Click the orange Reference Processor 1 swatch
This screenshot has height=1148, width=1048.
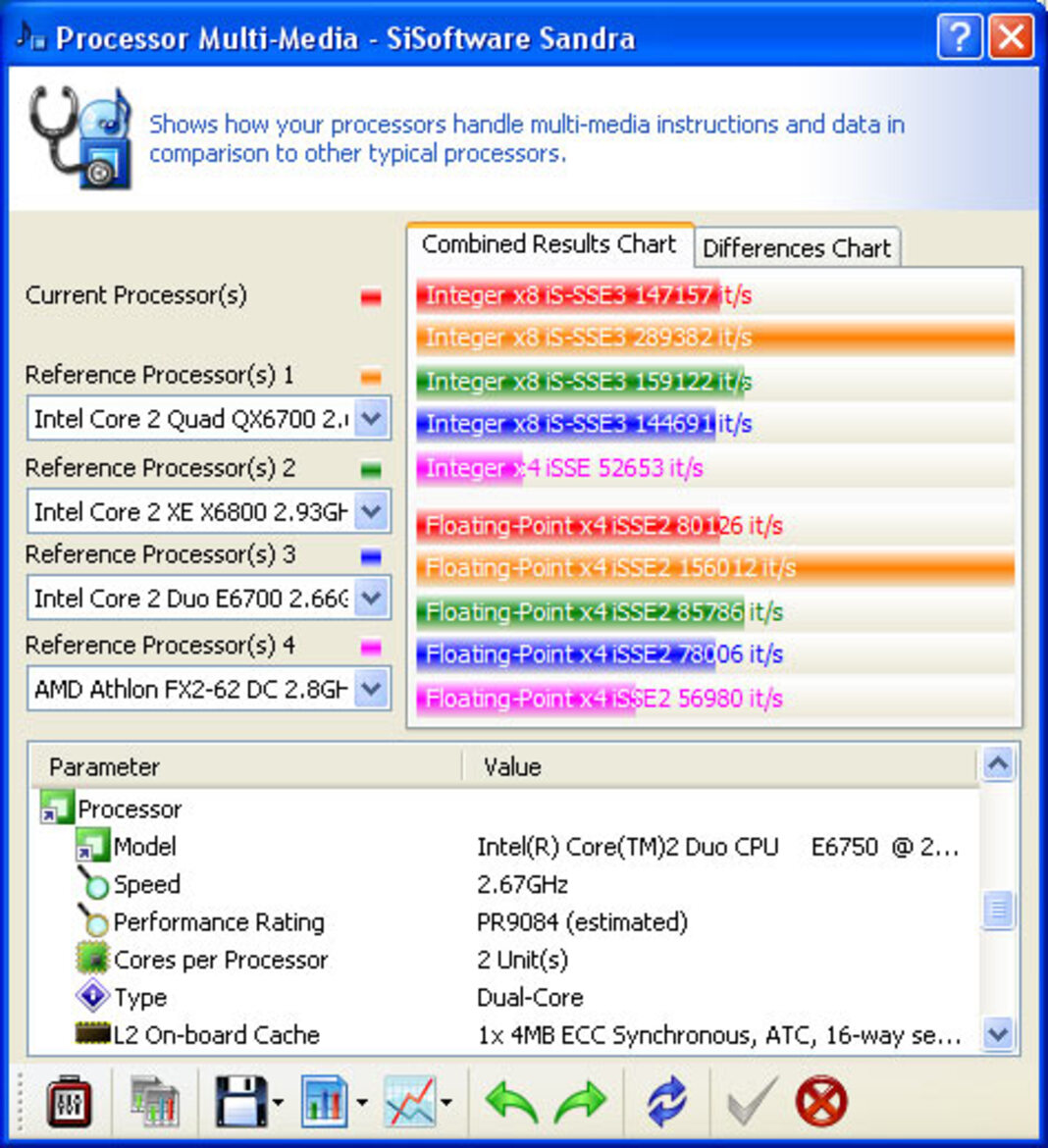click(371, 377)
